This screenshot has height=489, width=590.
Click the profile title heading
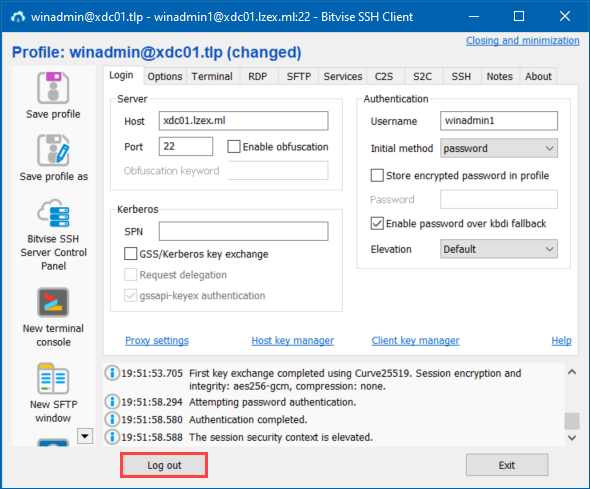(157, 52)
